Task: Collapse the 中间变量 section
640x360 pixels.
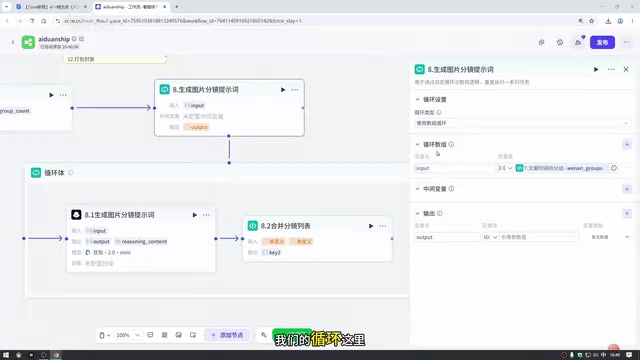Action: (x=417, y=189)
